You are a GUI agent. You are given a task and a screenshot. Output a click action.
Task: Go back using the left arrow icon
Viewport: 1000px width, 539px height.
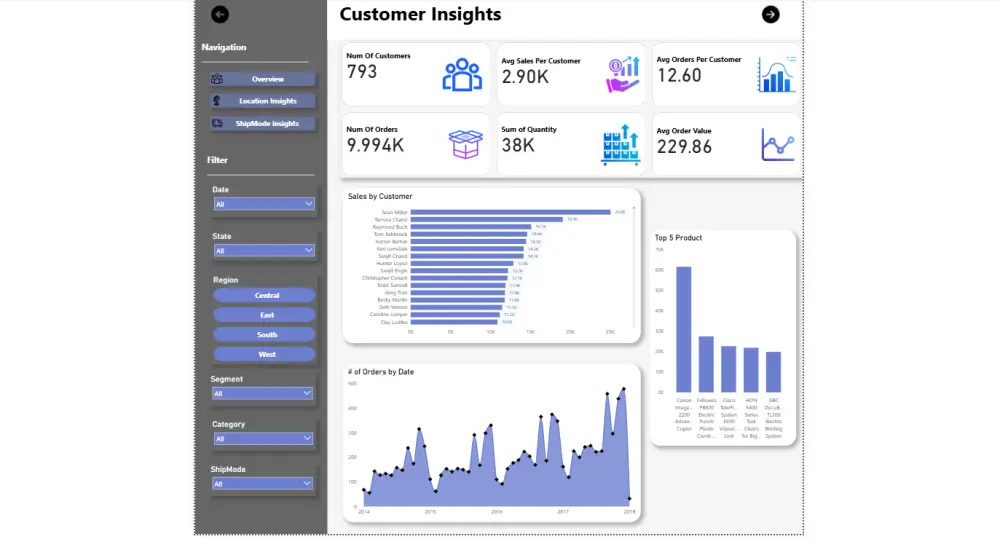click(220, 15)
